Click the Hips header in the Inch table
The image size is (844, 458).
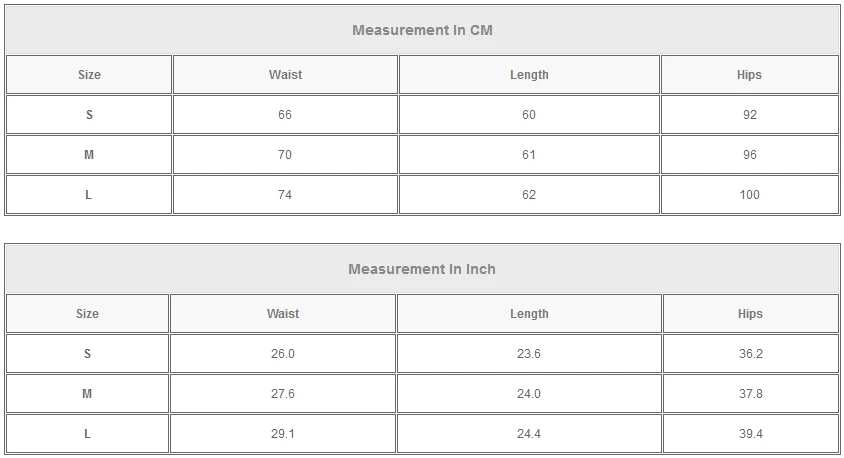tap(750, 314)
